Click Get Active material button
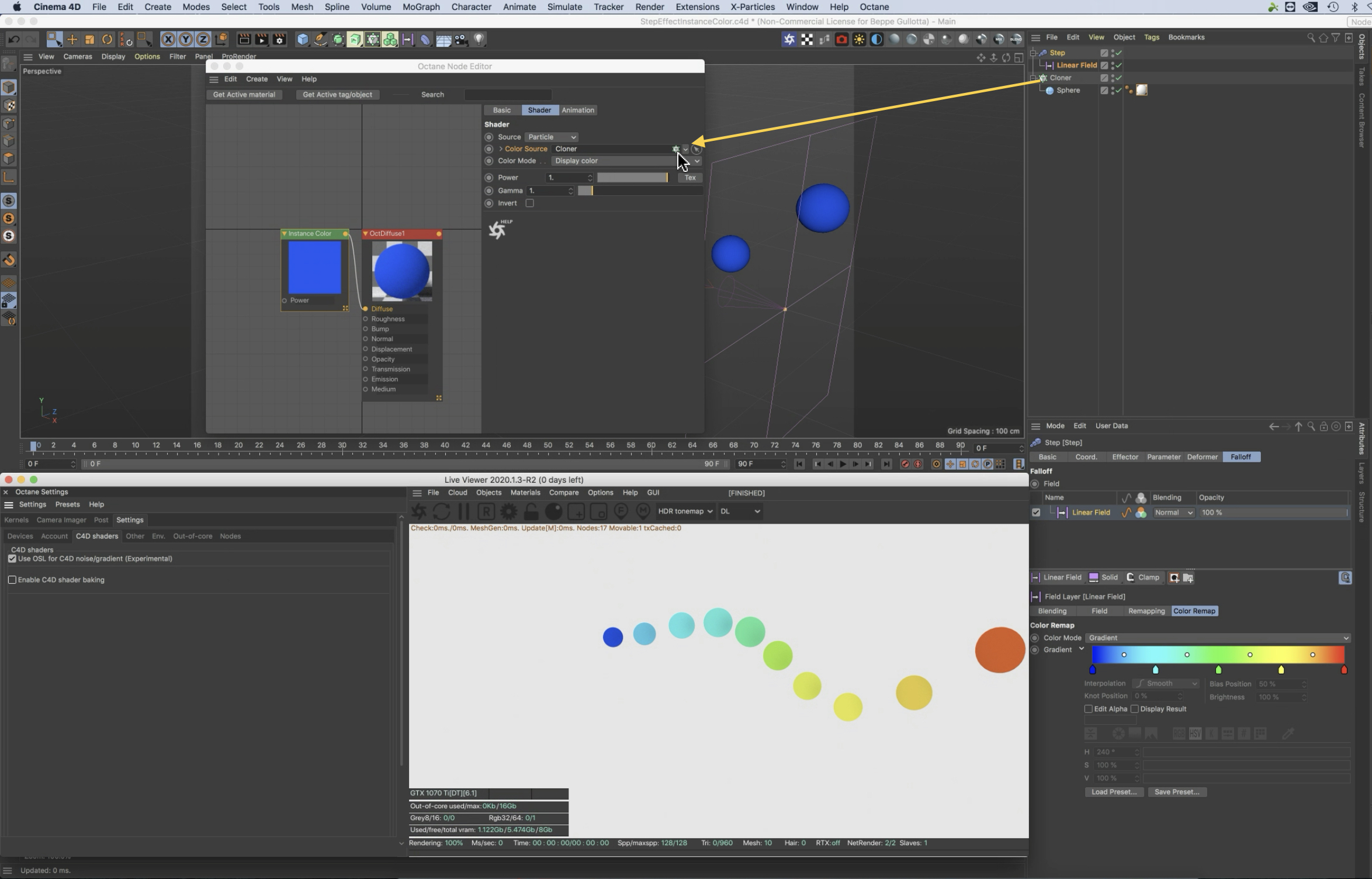 [x=244, y=94]
